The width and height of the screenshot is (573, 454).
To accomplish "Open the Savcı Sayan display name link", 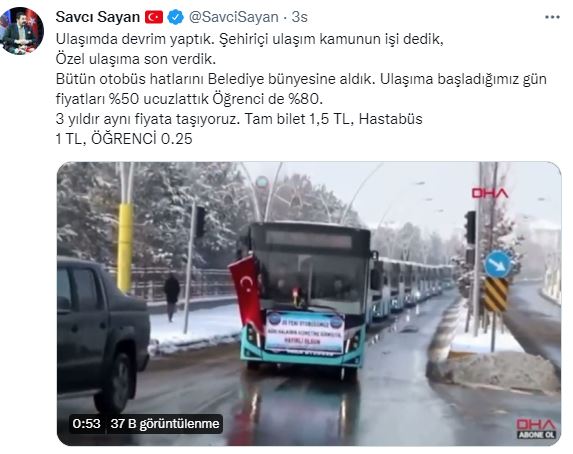I will point(98,17).
